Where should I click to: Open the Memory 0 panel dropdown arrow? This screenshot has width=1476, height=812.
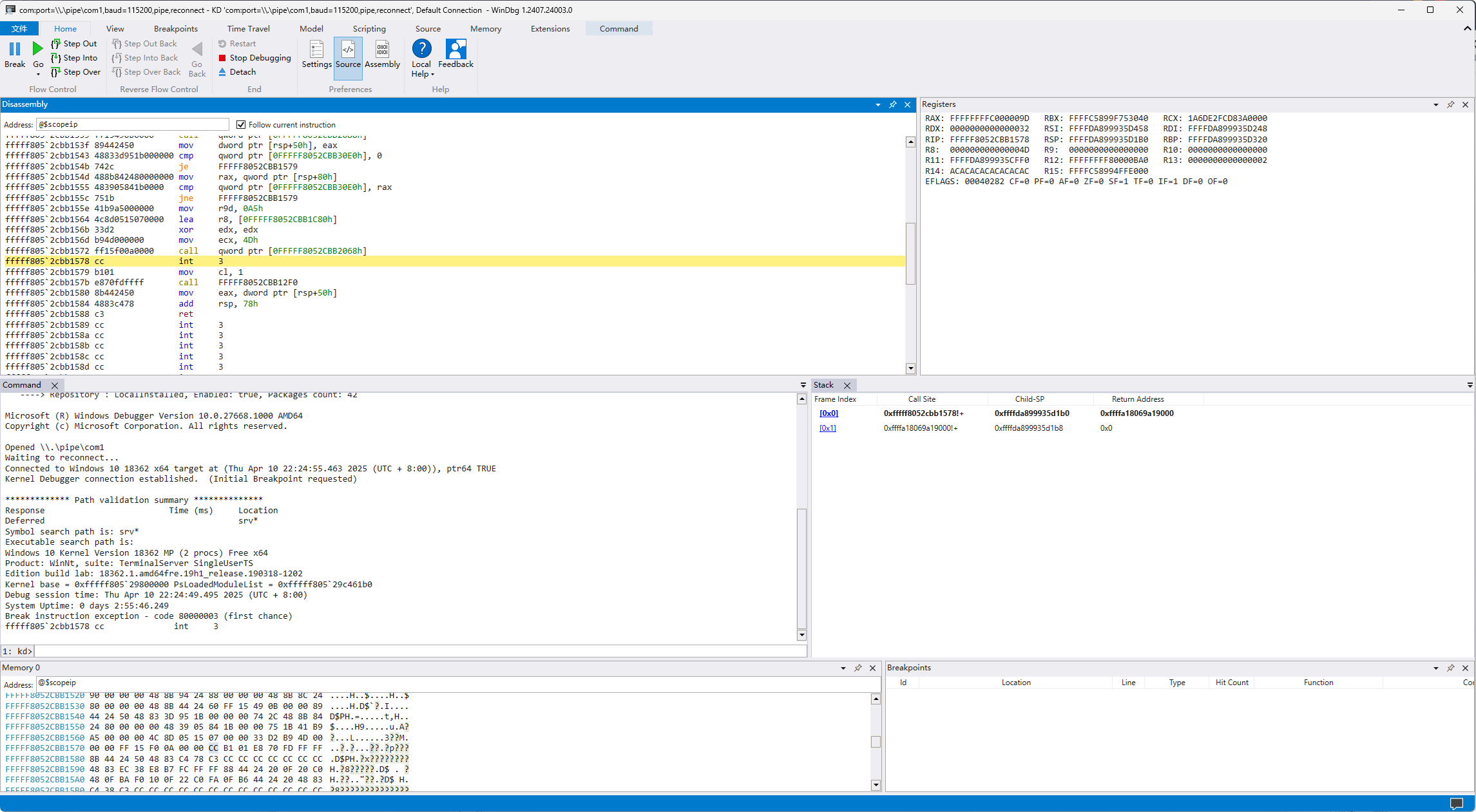[x=843, y=668]
